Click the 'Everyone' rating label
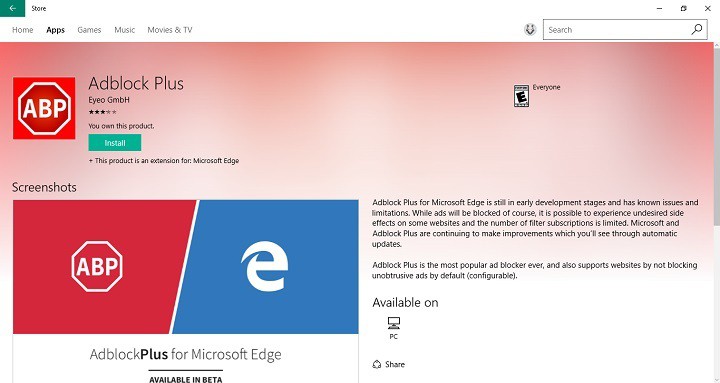Screen dimensions: 720x383 546,87
